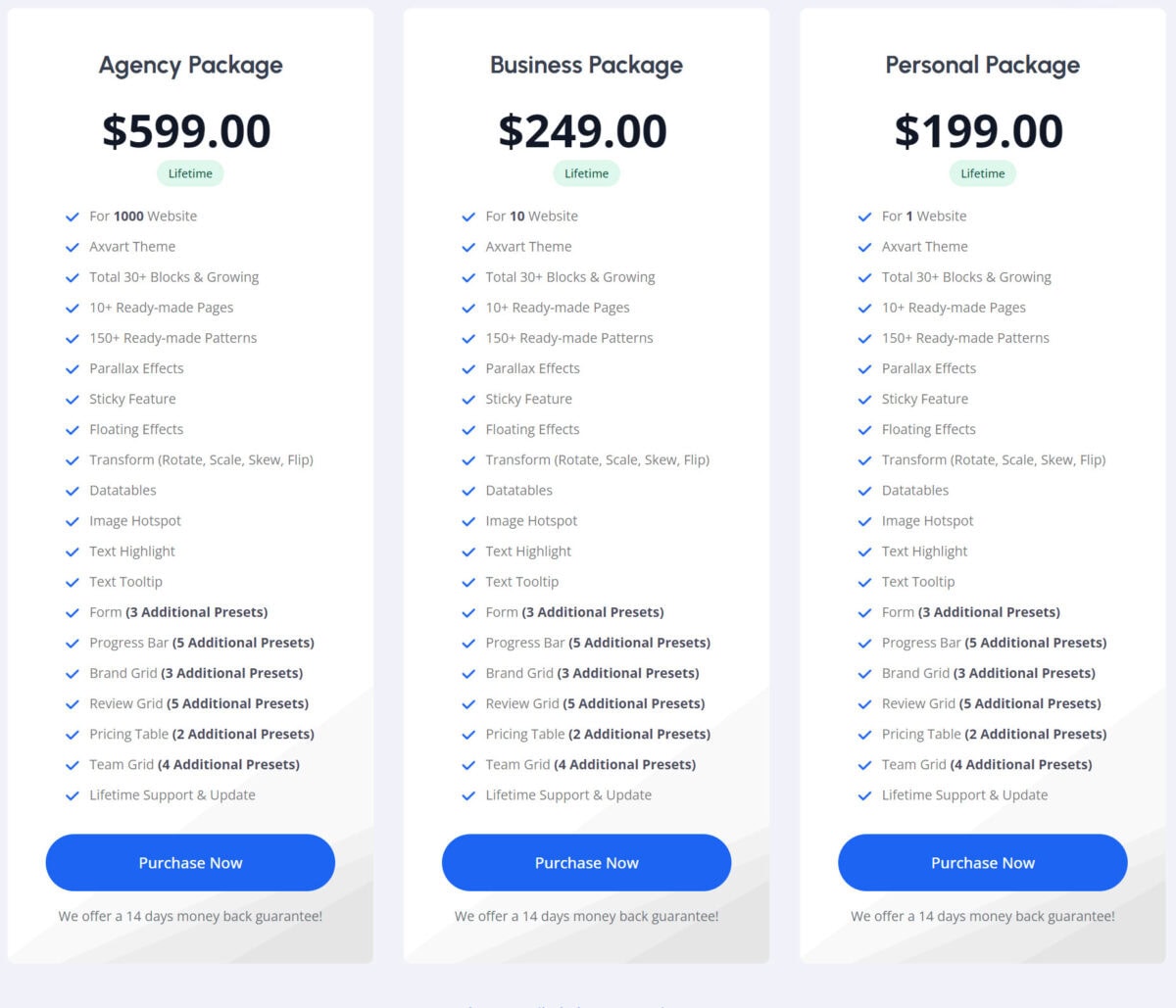Screen dimensions: 1176x1008
Task: Click the checkmark next to Business Datatables feature
Action: (x=468, y=491)
